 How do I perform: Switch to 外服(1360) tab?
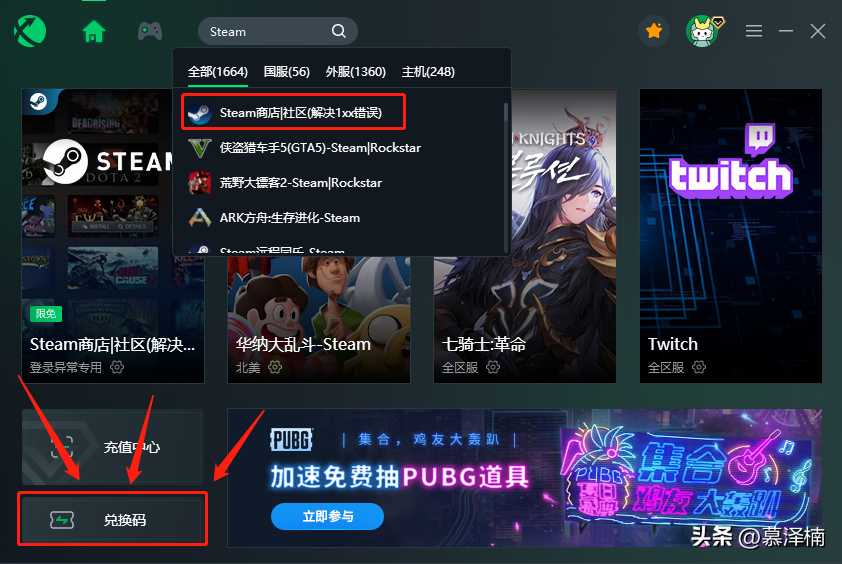355,71
